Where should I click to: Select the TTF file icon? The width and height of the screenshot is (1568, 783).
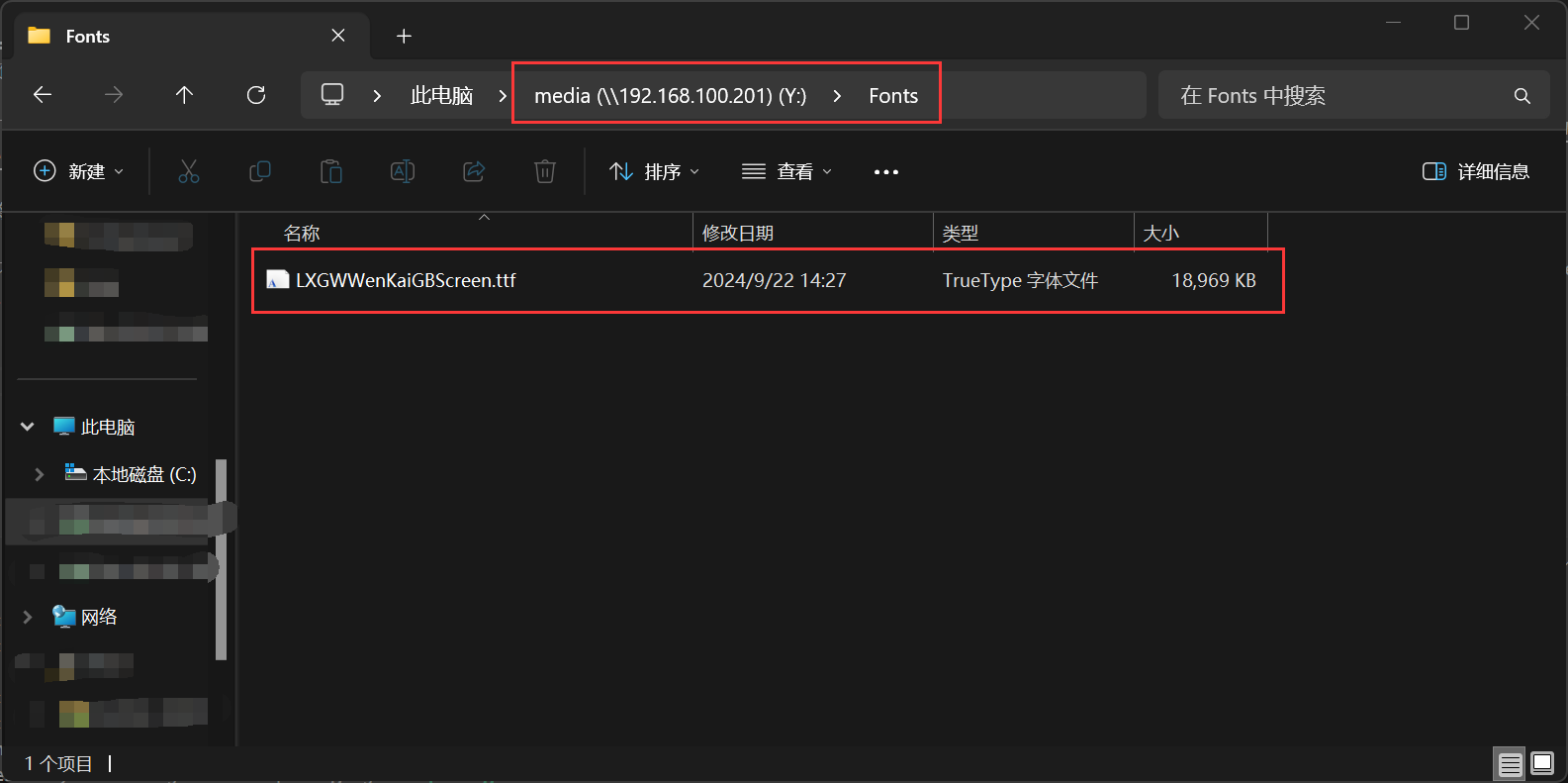tap(278, 280)
